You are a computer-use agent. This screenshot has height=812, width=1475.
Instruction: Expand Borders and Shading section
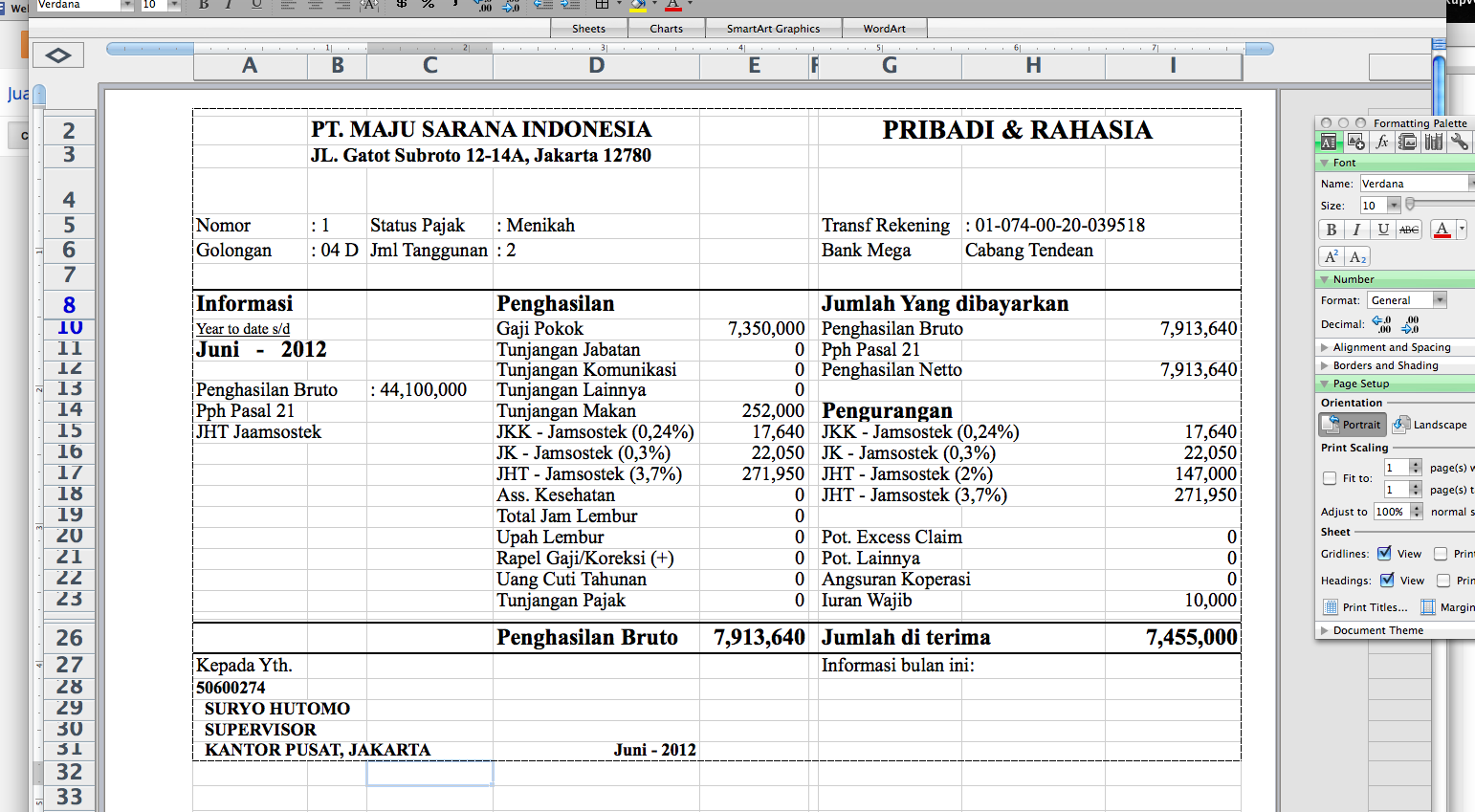[x=1324, y=365]
